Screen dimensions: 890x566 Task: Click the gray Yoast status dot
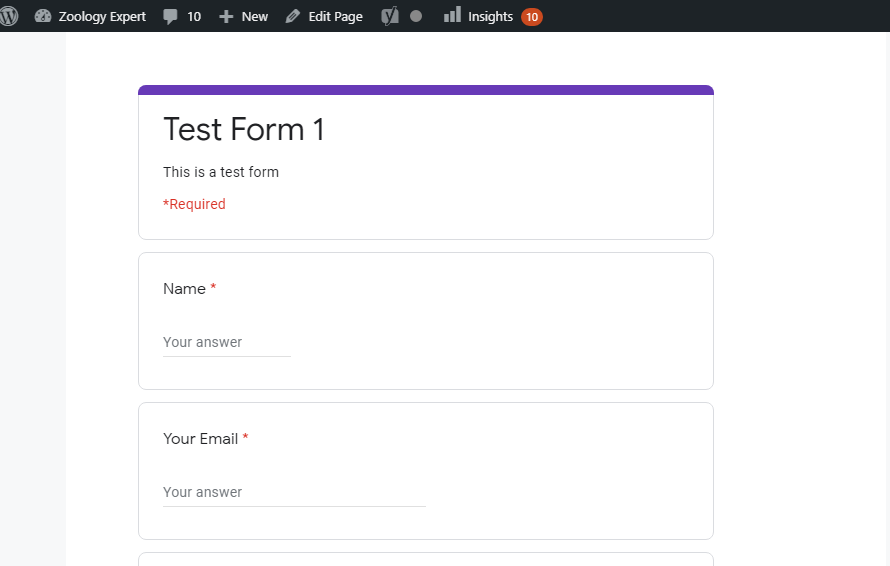[x=416, y=16]
